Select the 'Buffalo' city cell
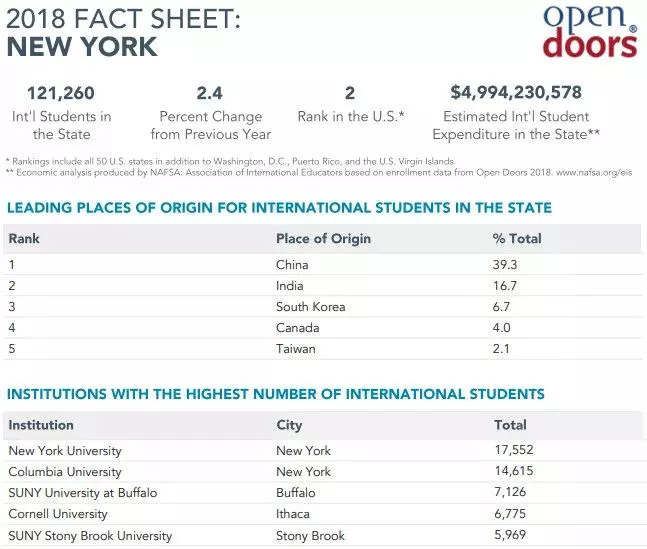647x549 pixels. tap(296, 493)
